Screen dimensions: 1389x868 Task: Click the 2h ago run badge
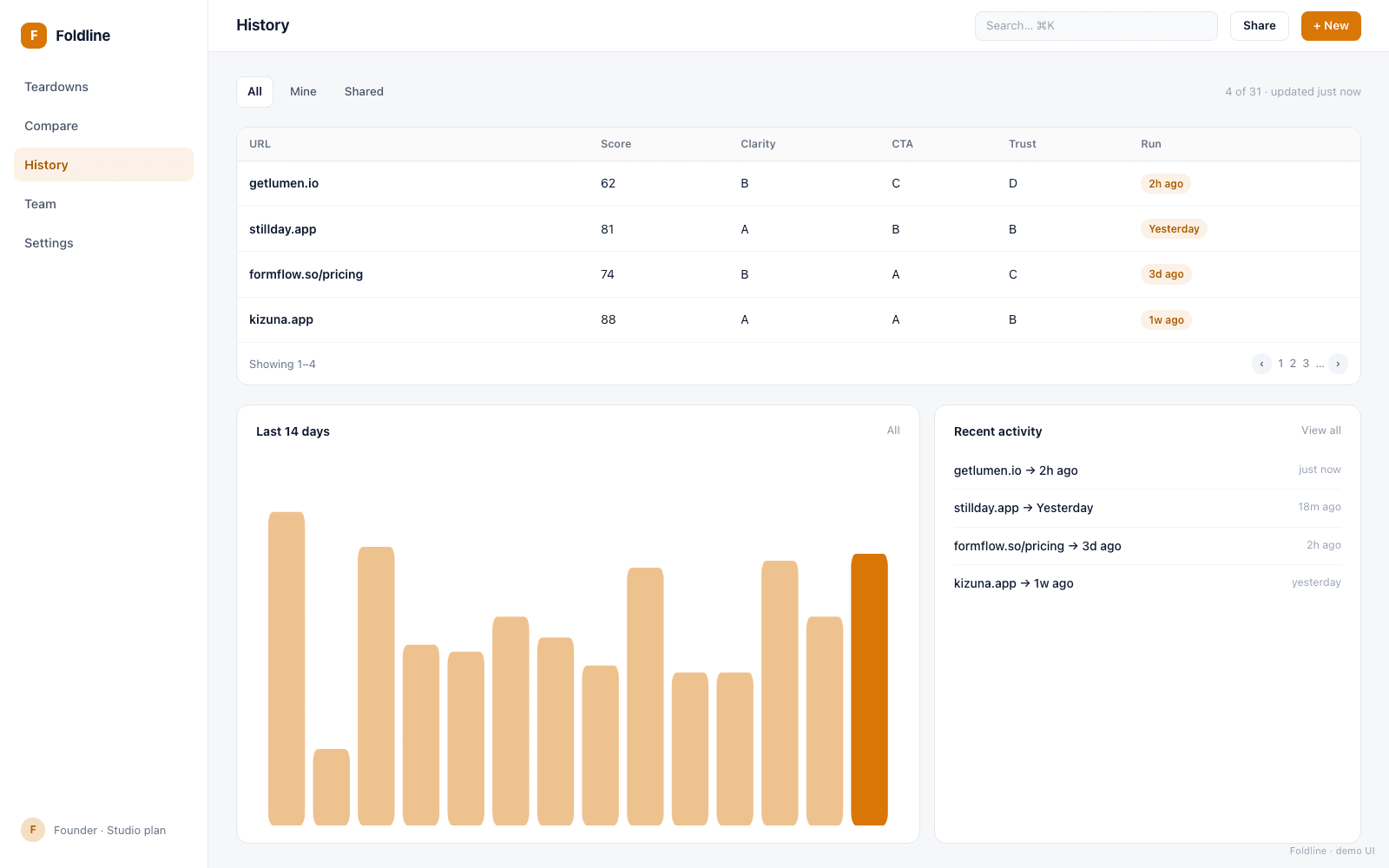click(1166, 184)
